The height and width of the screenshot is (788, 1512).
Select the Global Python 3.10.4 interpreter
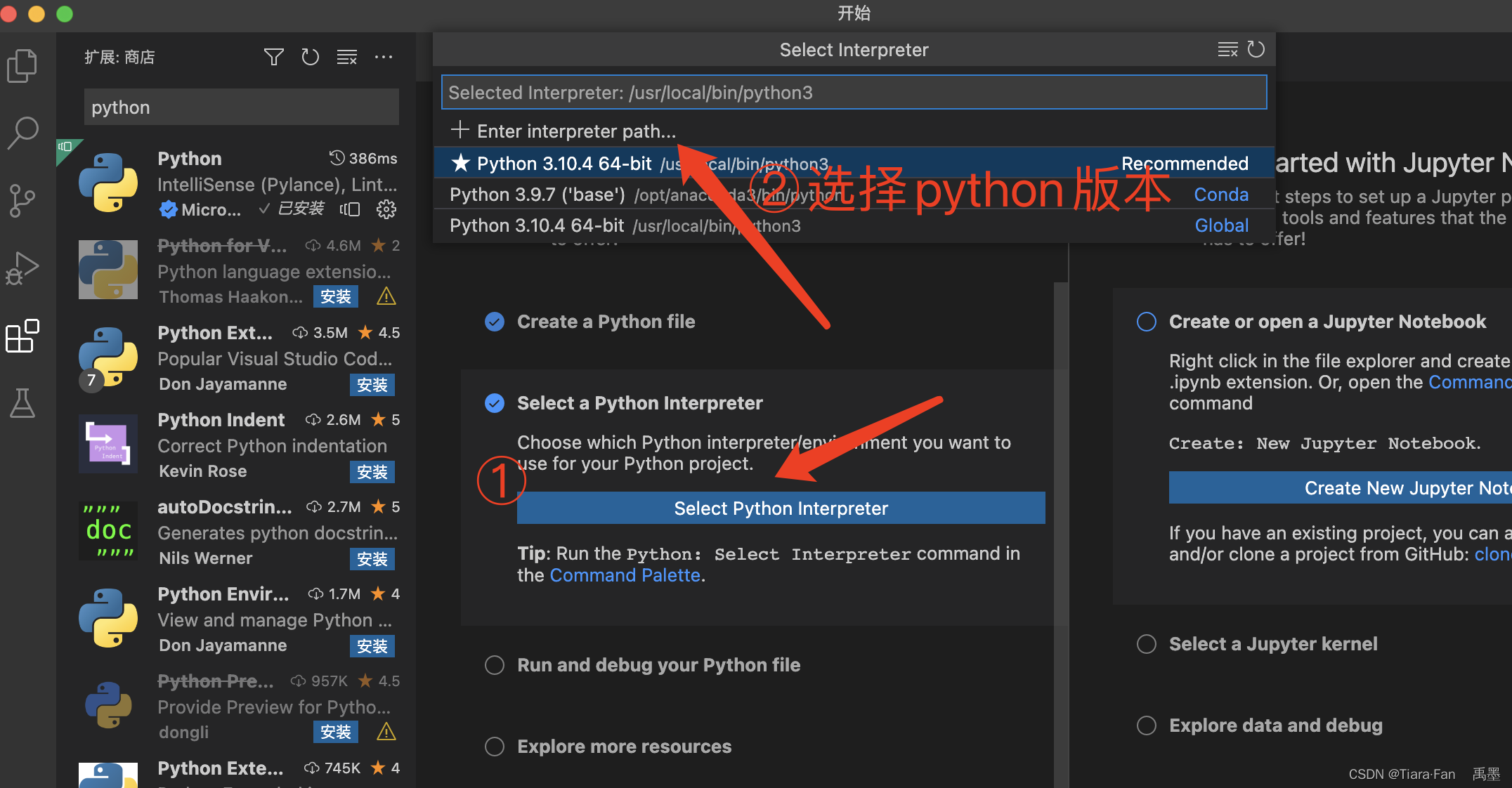point(854,225)
